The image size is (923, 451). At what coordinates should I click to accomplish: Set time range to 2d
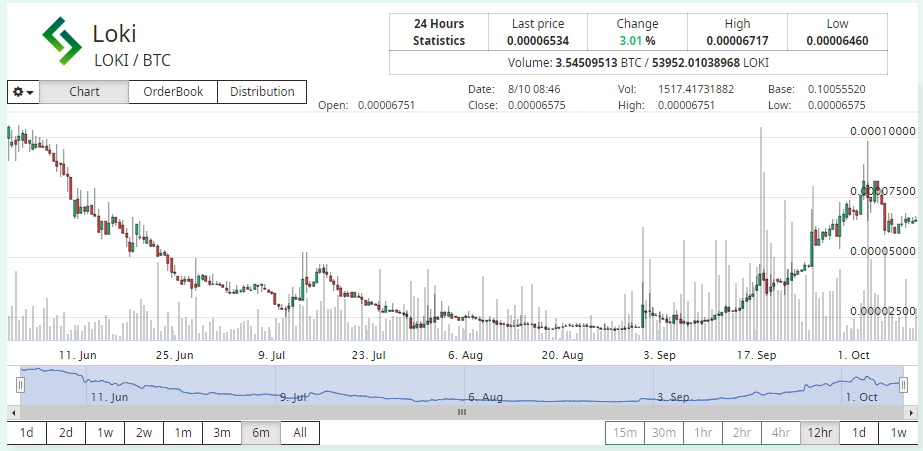pos(66,433)
